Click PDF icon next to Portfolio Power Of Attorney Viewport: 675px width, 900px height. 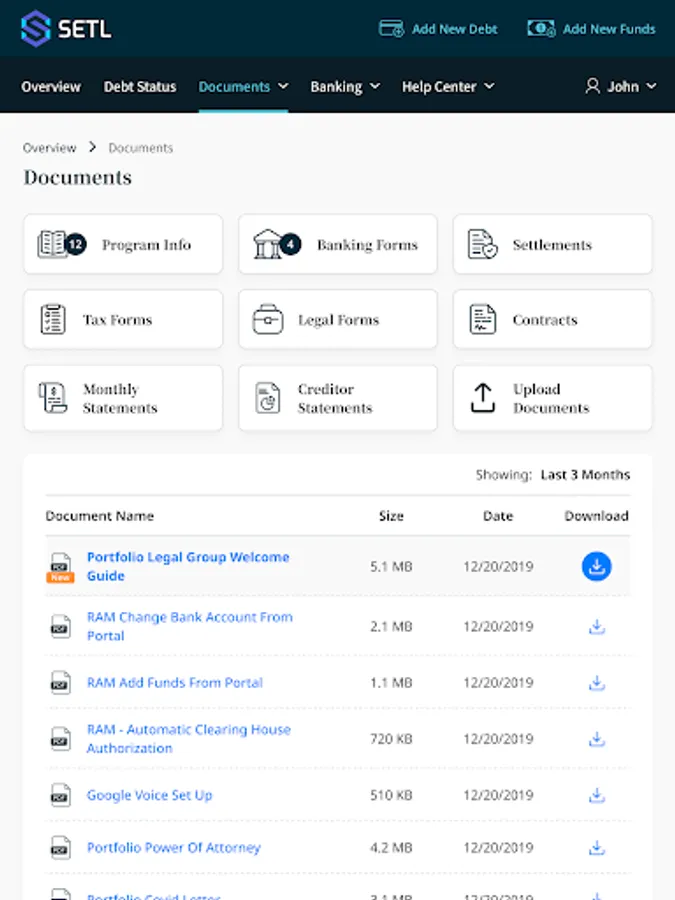[60, 848]
